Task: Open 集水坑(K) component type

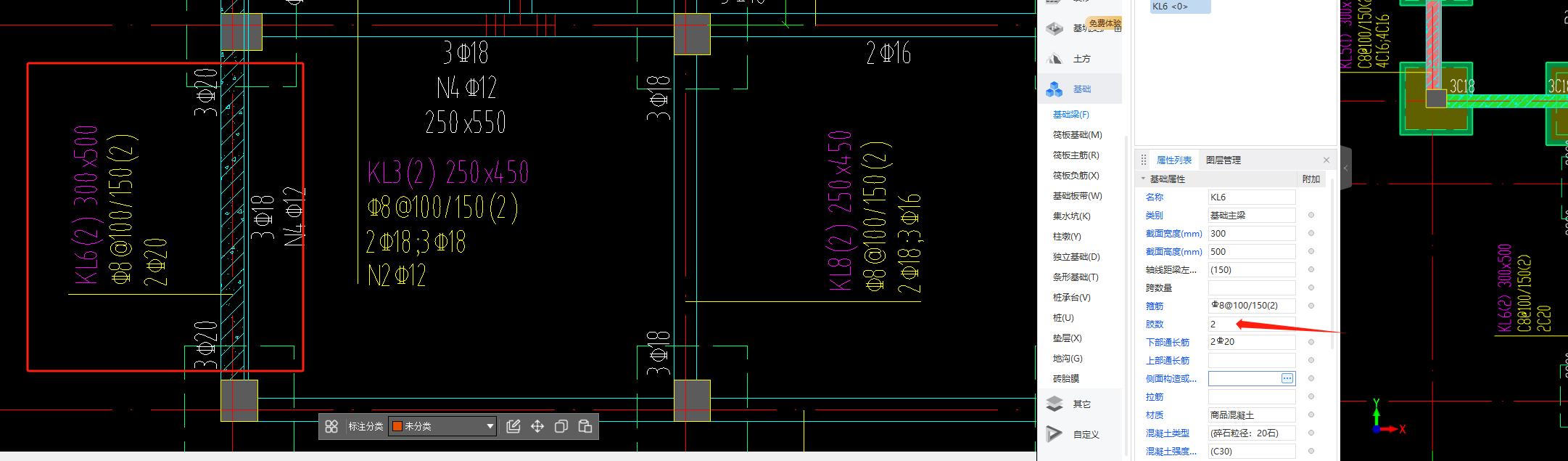Action: coord(1072,216)
